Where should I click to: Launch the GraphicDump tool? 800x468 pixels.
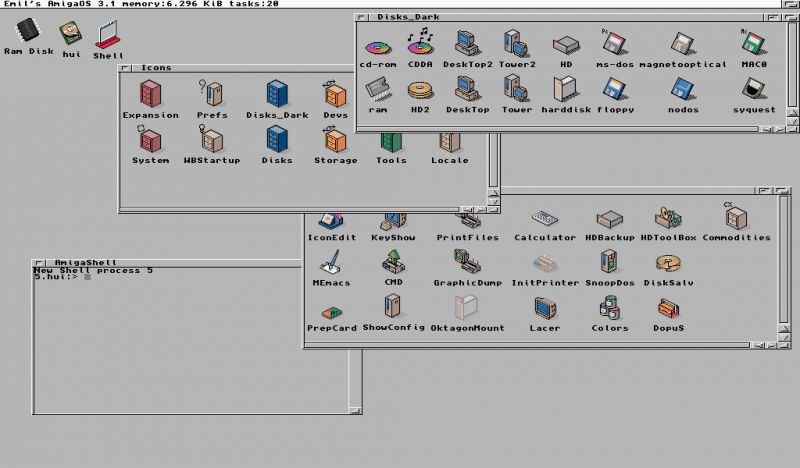pyautogui.click(x=467, y=261)
